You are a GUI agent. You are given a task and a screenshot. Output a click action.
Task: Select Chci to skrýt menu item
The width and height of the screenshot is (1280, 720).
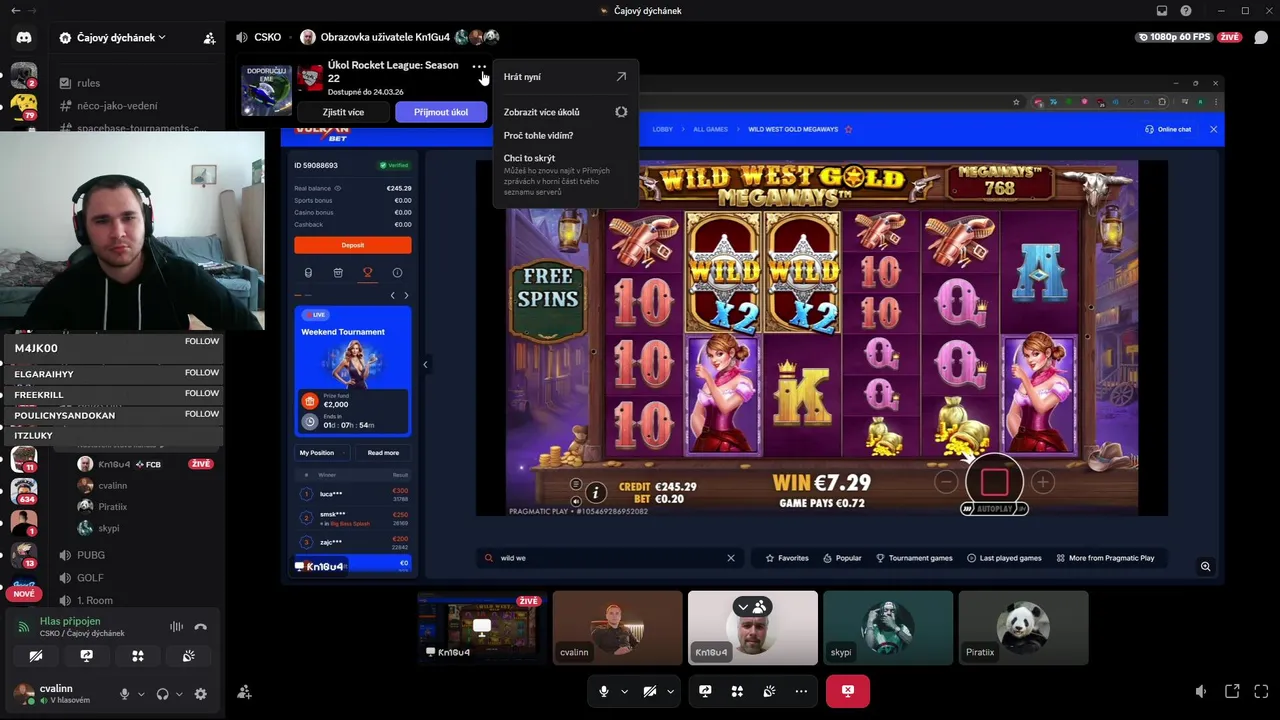[x=565, y=175]
